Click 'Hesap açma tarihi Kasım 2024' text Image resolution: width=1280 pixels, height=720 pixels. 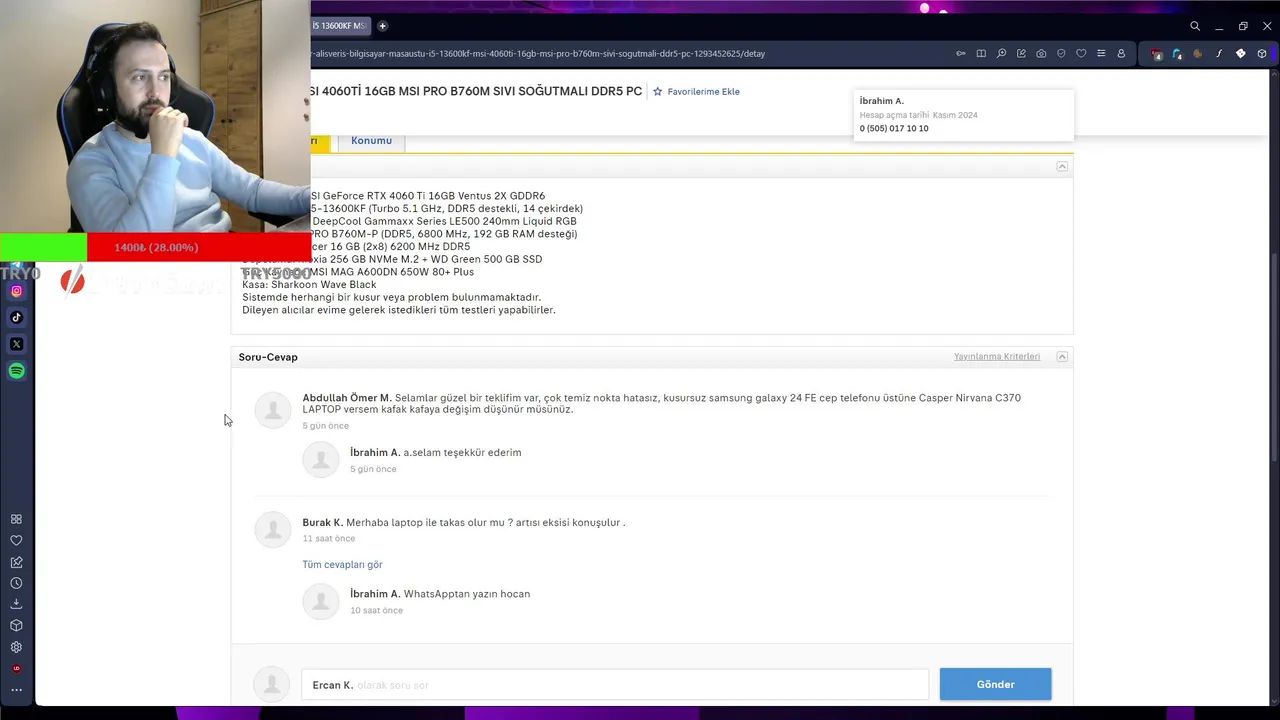(918, 115)
